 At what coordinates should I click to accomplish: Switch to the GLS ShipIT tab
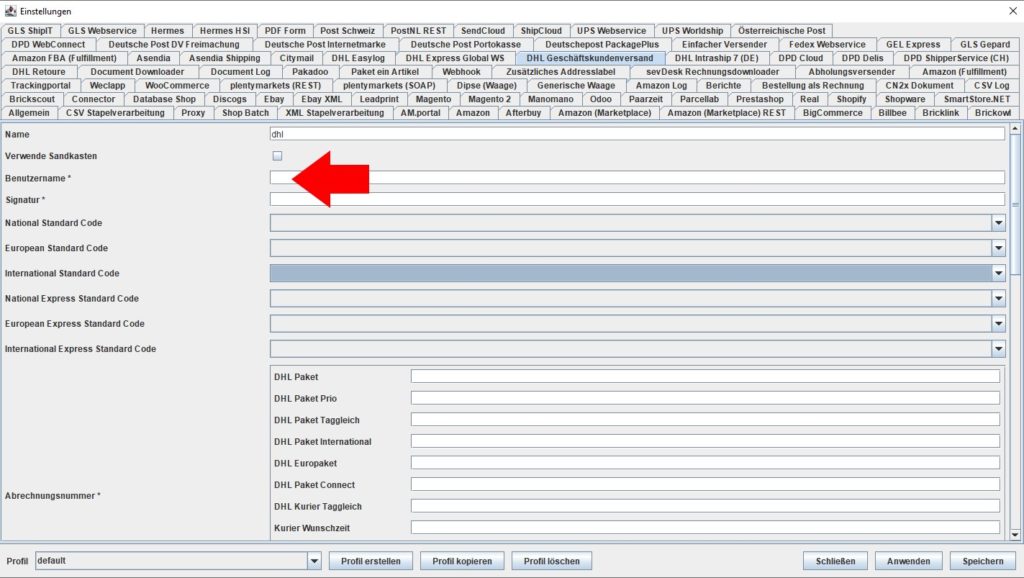[x=30, y=31]
